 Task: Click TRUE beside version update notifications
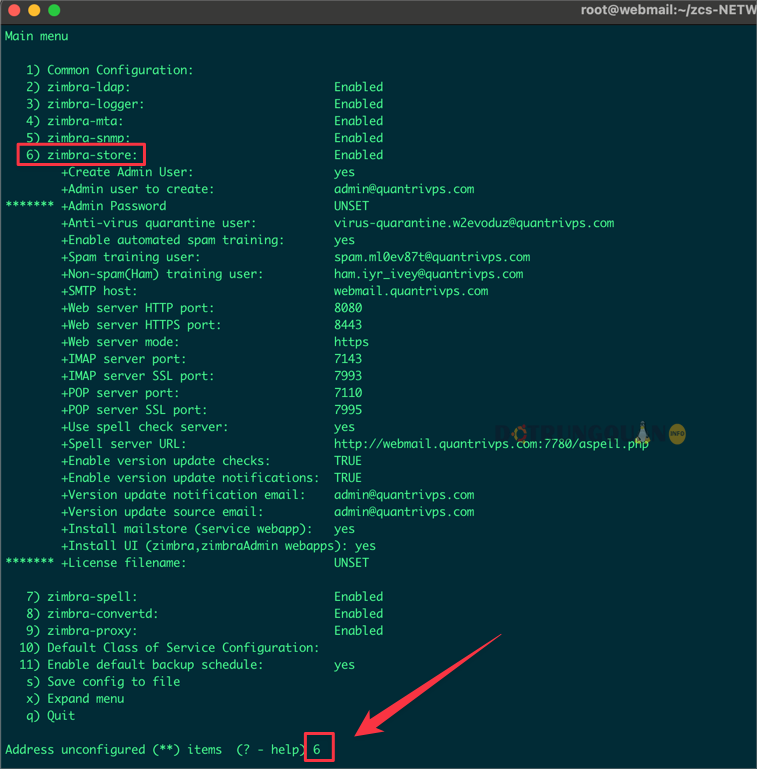348,478
